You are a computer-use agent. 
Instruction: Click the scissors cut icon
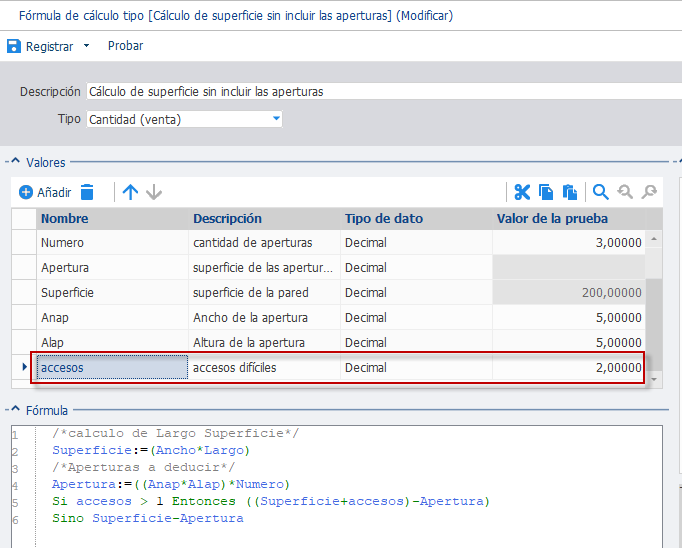(522, 192)
